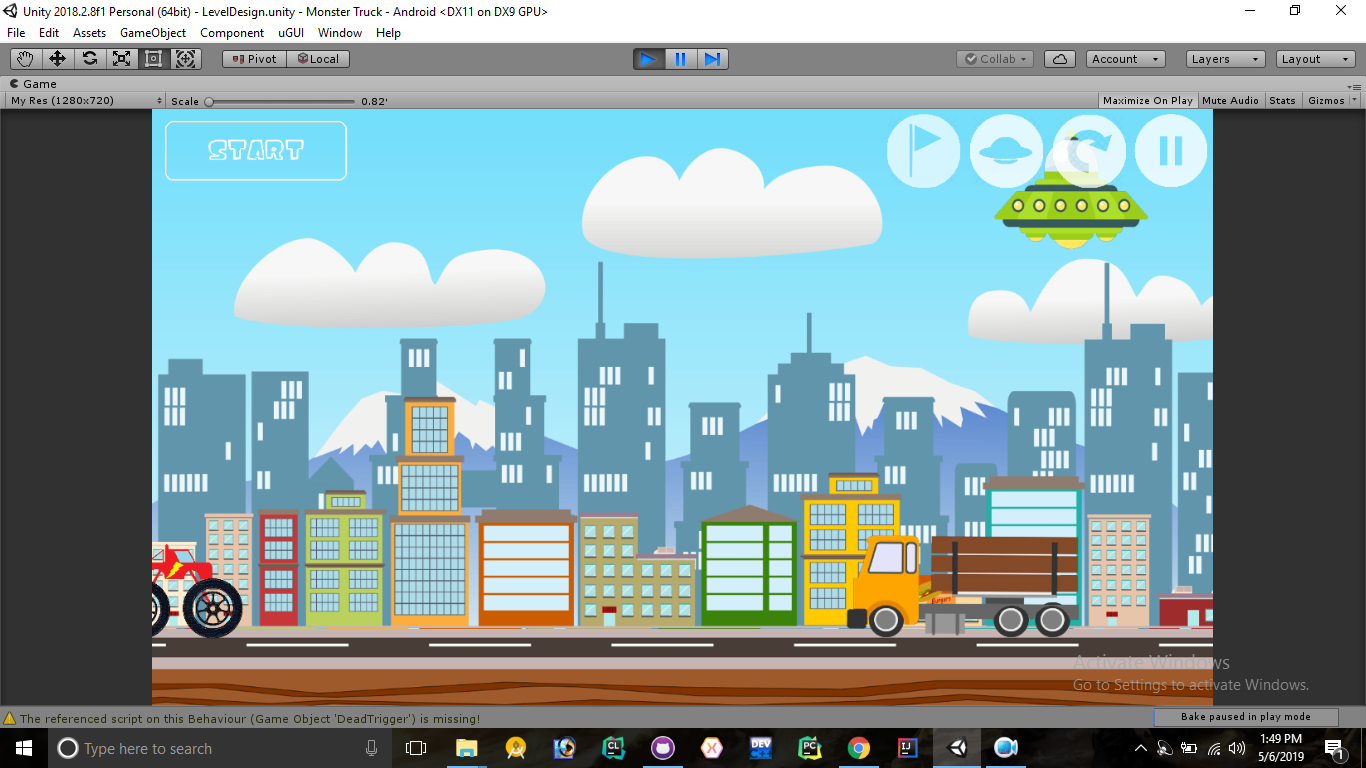
Task: Toggle Pause in the Unity play controls
Action: [680, 59]
